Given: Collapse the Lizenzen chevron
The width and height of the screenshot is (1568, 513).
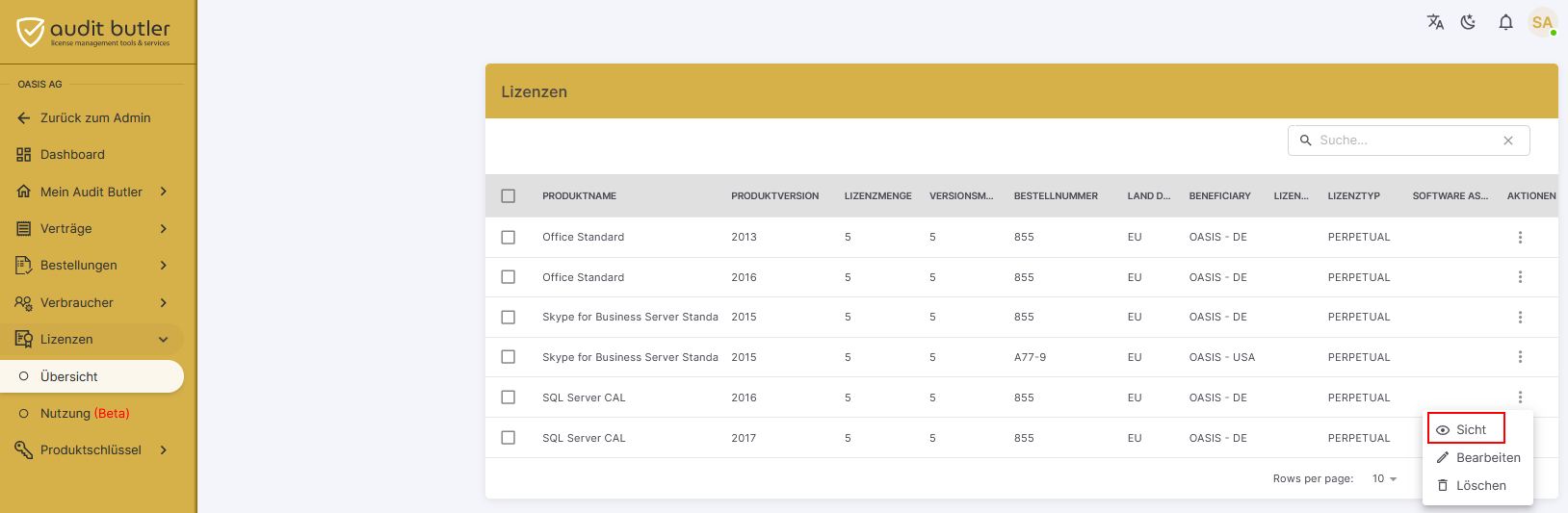Looking at the screenshot, I should point(164,340).
